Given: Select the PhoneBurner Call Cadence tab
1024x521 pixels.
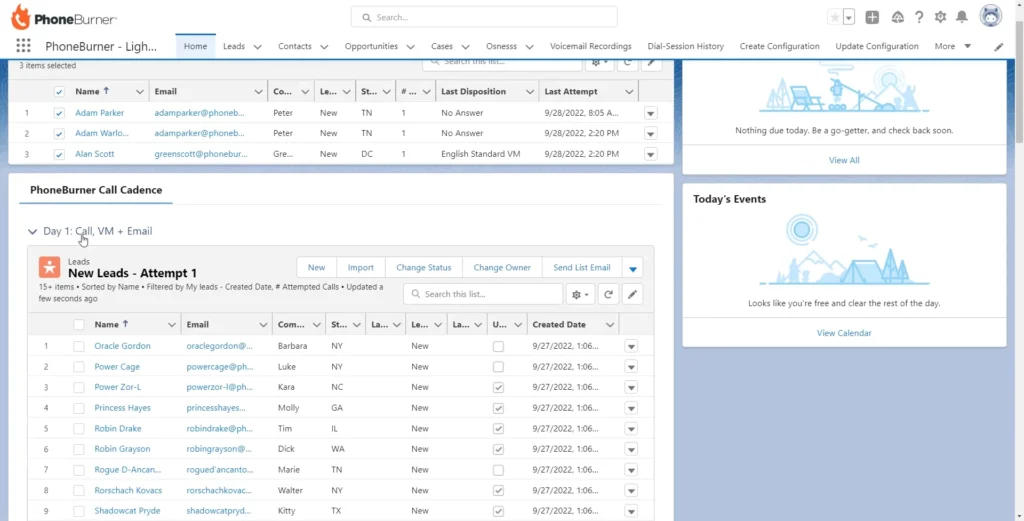Looking at the screenshot, I should coord(96,190).
